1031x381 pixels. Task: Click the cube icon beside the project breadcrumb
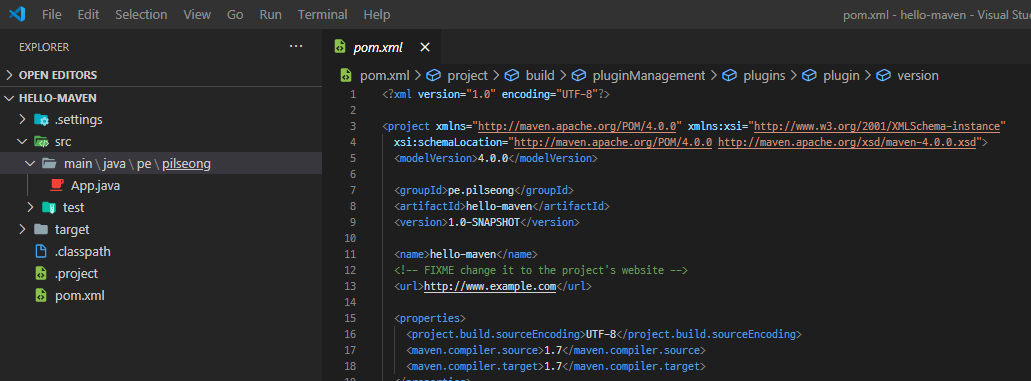point(433,76)
